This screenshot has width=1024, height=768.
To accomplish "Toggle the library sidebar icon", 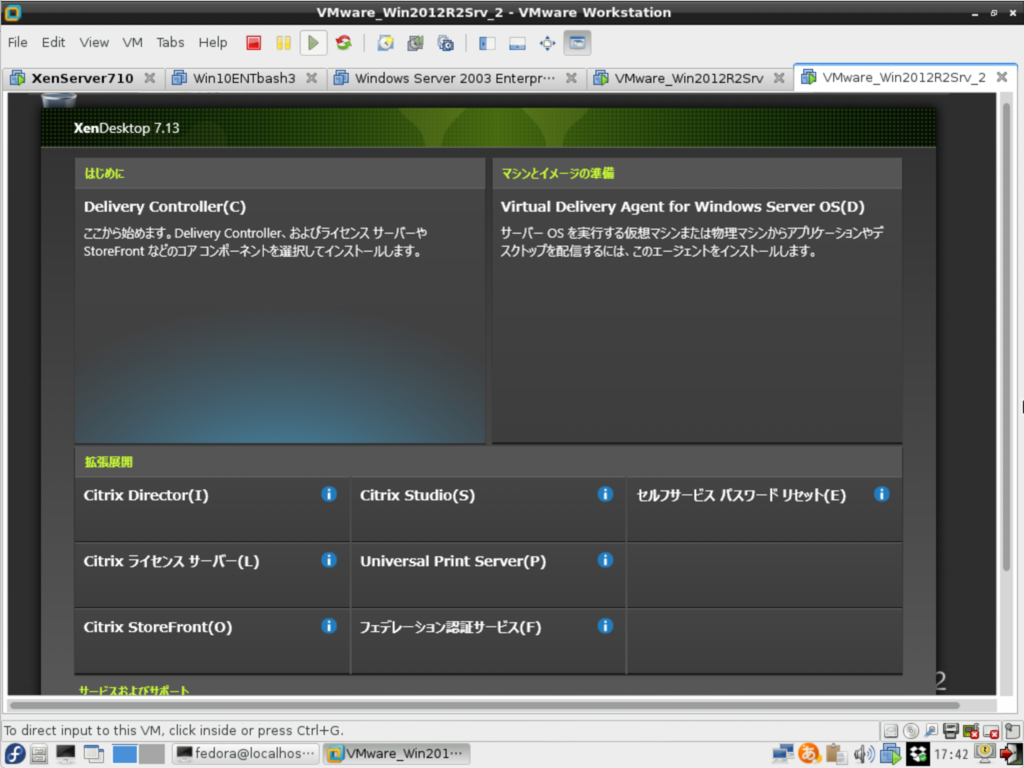I will coord(487,43).
